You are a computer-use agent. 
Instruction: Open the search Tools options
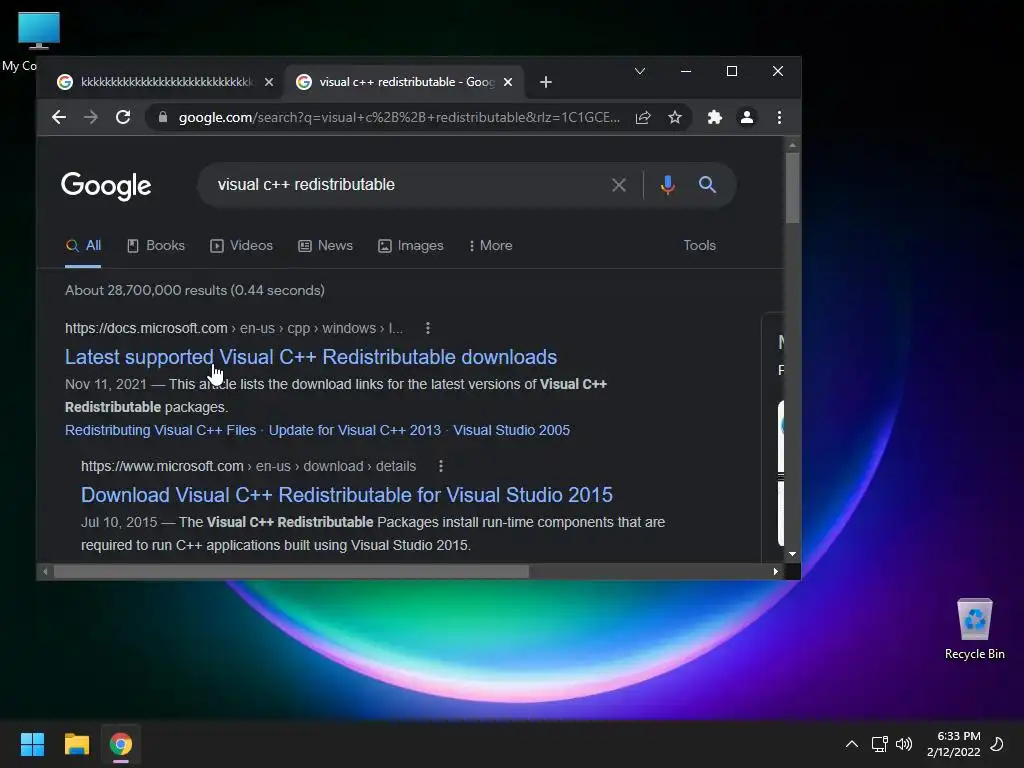[699, 246]
